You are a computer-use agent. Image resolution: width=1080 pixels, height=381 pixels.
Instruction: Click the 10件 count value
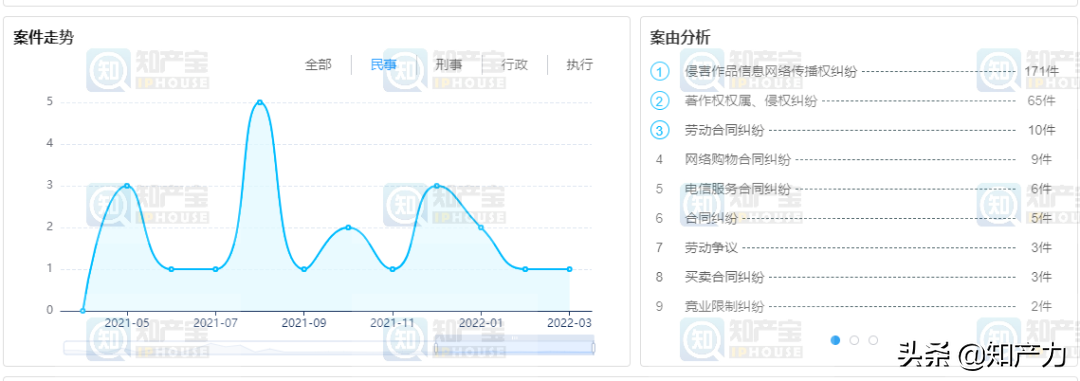click(x=1041, y=130)
